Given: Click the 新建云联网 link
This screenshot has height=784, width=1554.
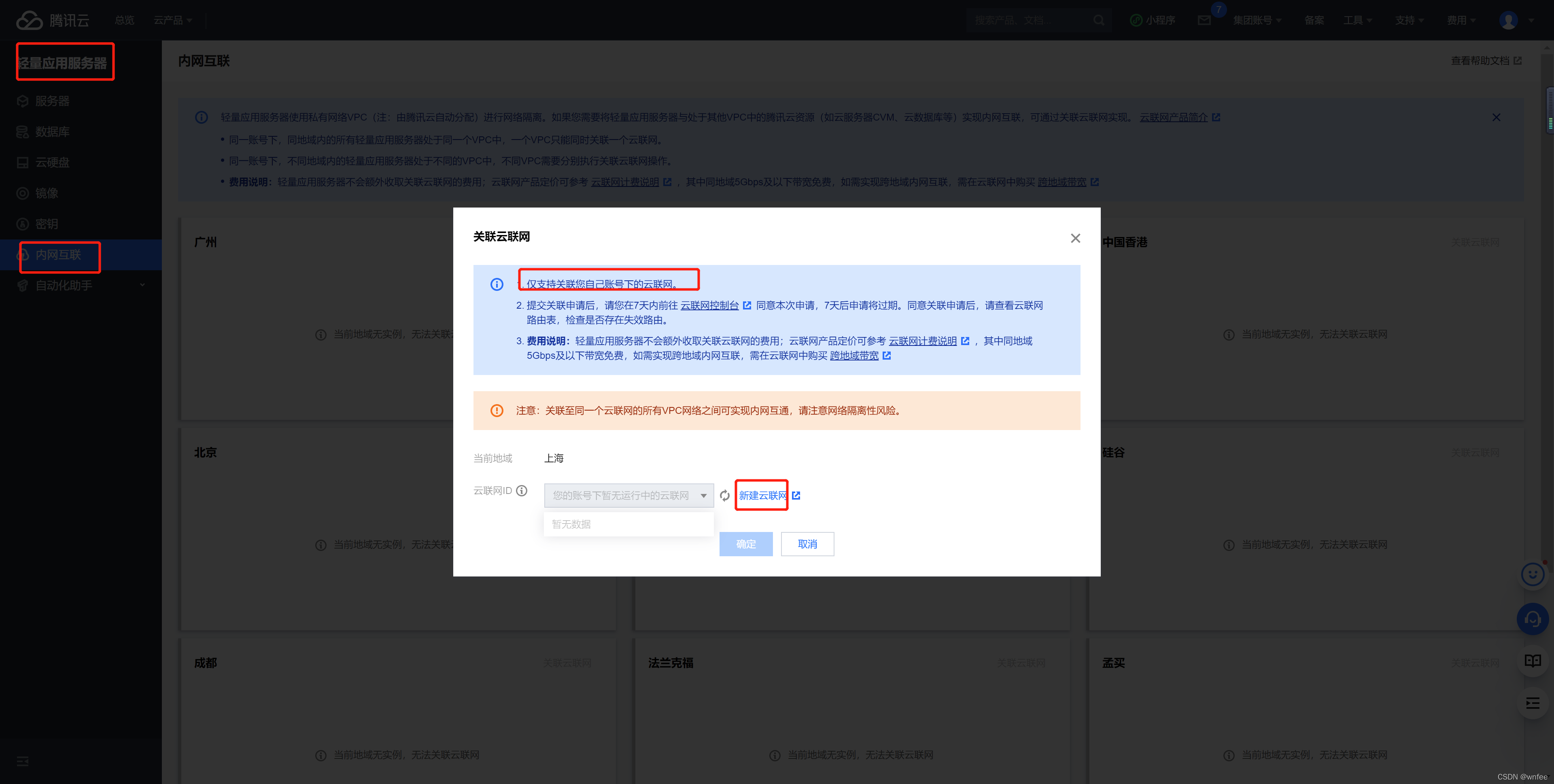Looking at the screenshot, I should coord(762,495).
